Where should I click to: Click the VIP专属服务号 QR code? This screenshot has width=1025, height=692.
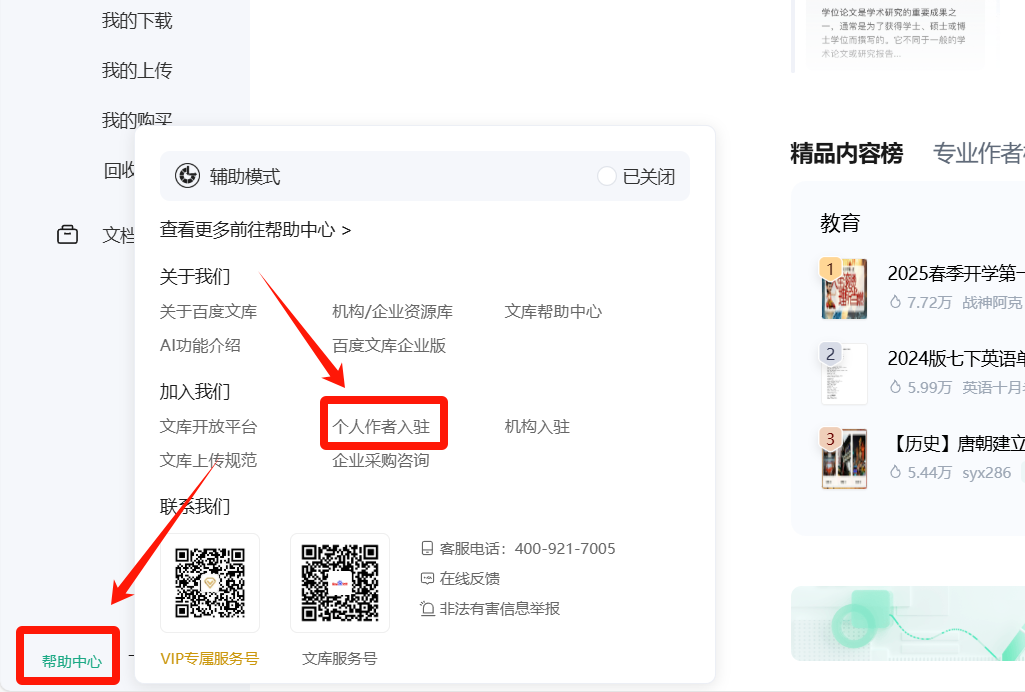tap(209, 583)
